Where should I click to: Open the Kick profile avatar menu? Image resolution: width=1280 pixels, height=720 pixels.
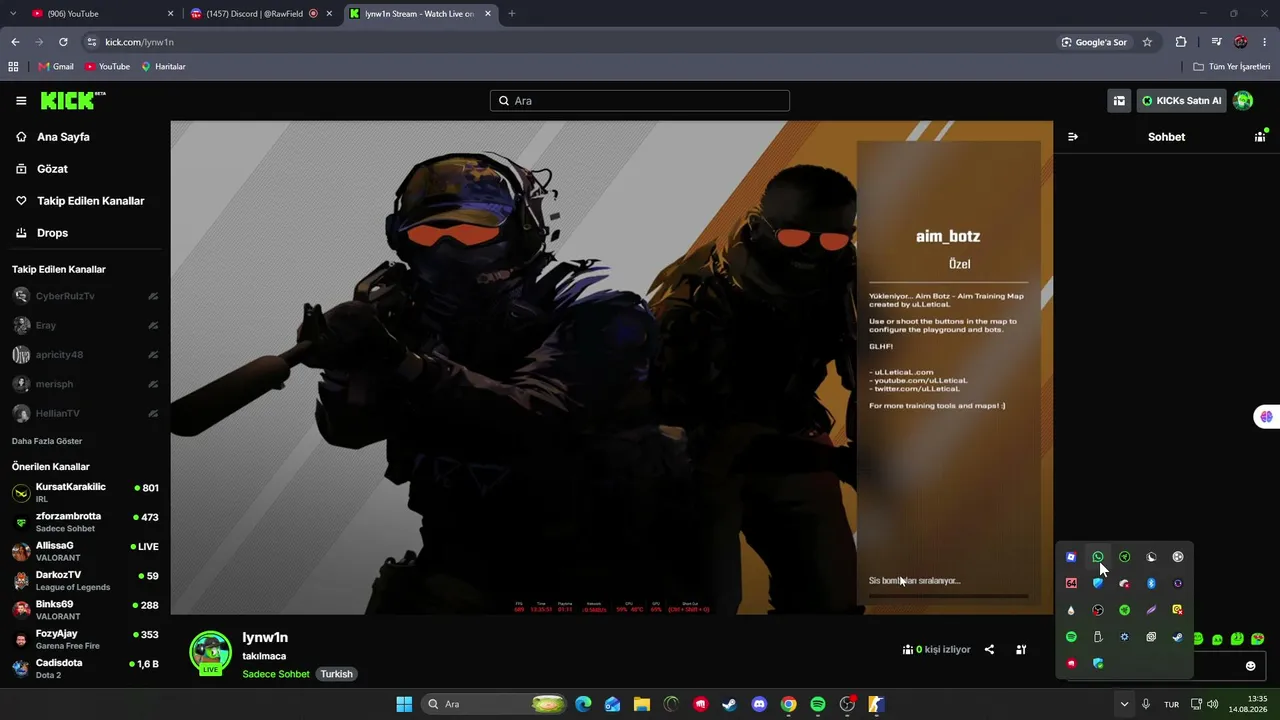point(1243,101)
